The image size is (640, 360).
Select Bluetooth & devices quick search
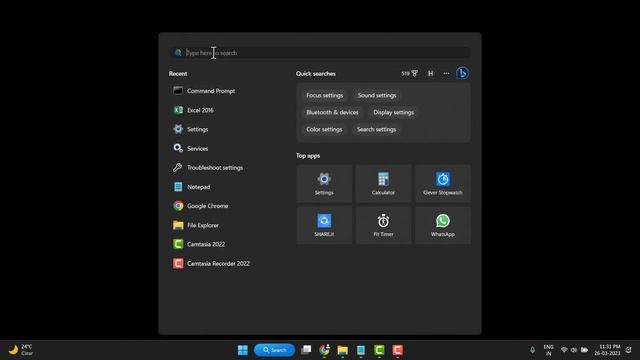point(332,112)
